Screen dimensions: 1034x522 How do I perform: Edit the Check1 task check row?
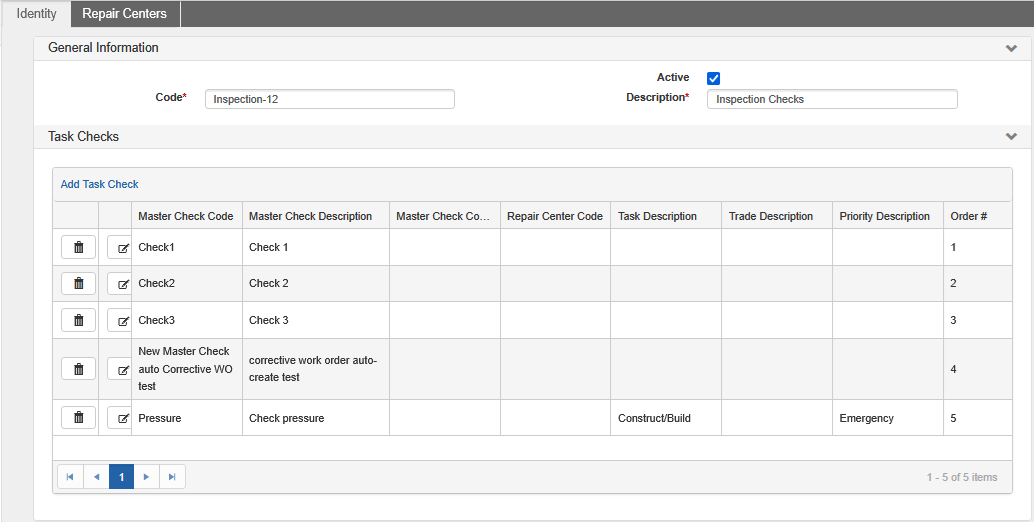pos(121,247)
